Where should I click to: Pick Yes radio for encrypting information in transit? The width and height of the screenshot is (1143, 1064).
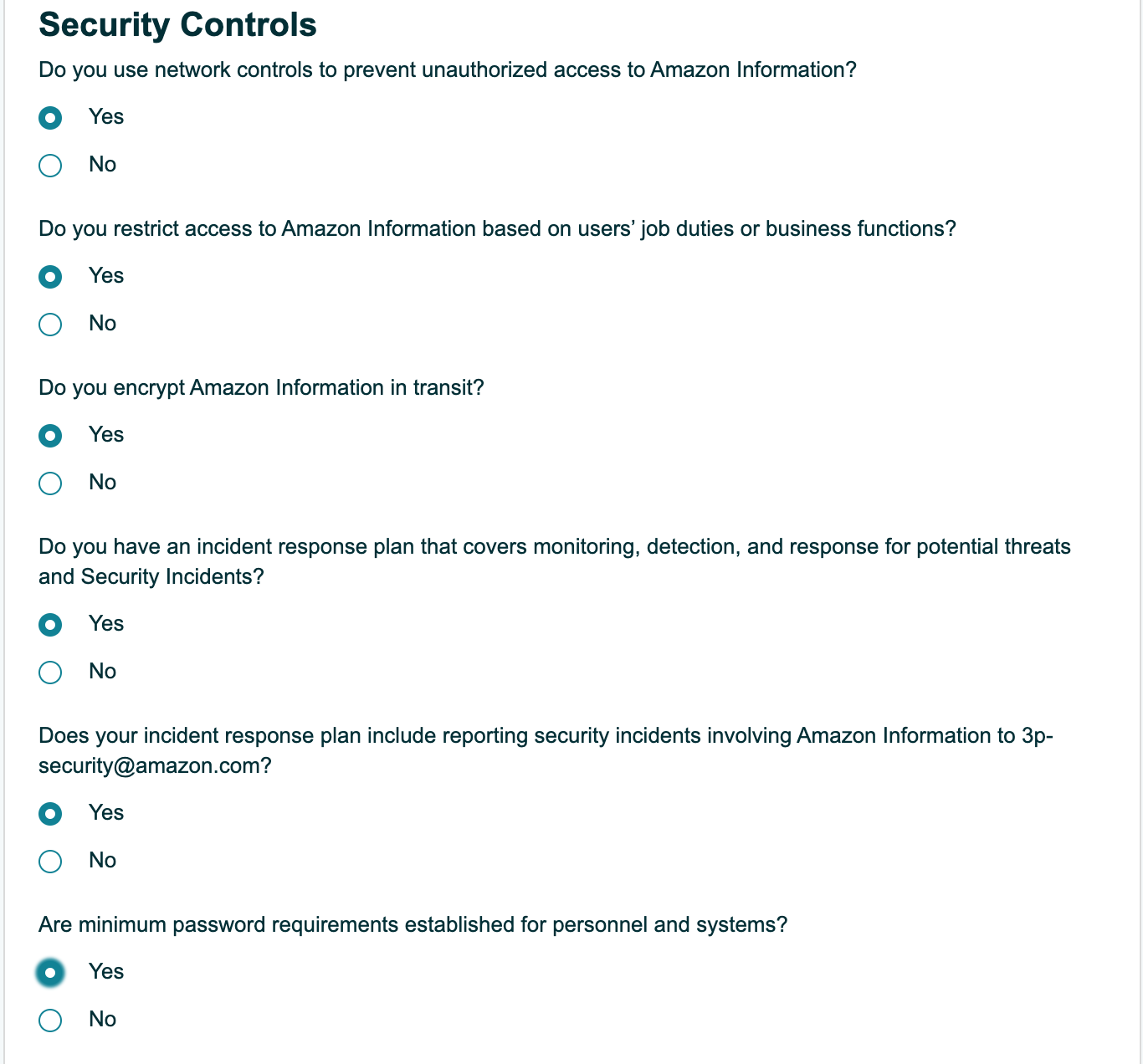point(50,436)
